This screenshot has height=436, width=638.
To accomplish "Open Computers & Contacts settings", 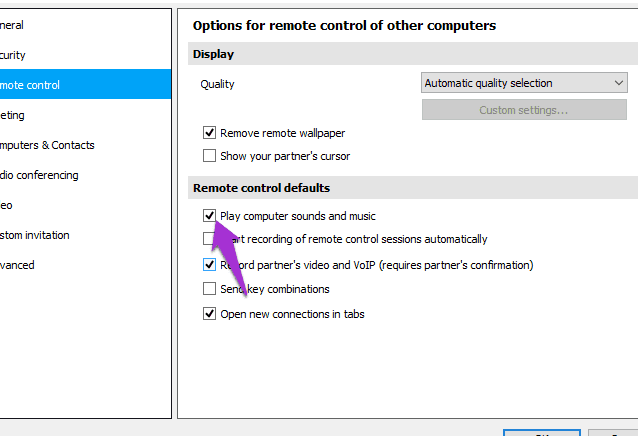I will (x=48, y=145).
